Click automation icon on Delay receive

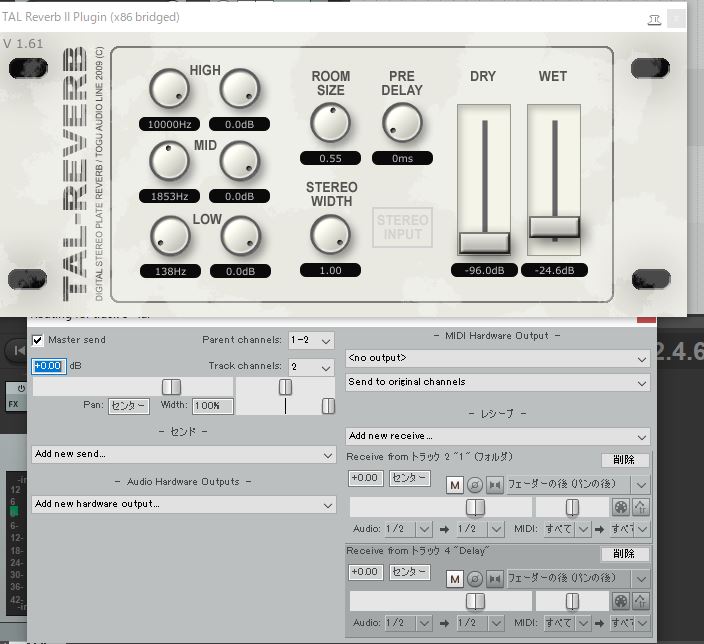[x=621, y=602]
